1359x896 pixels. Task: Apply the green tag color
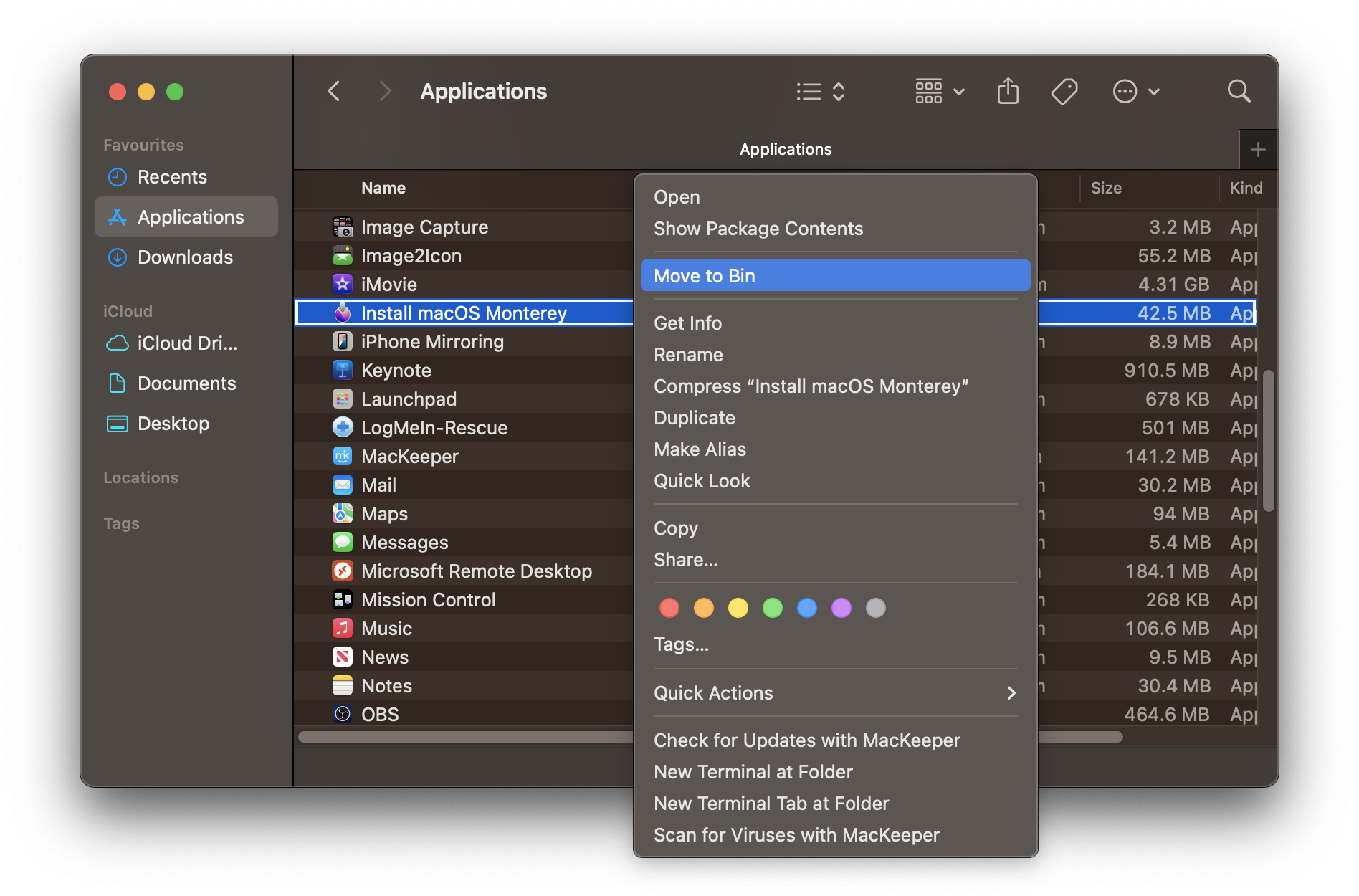(773, 608)
